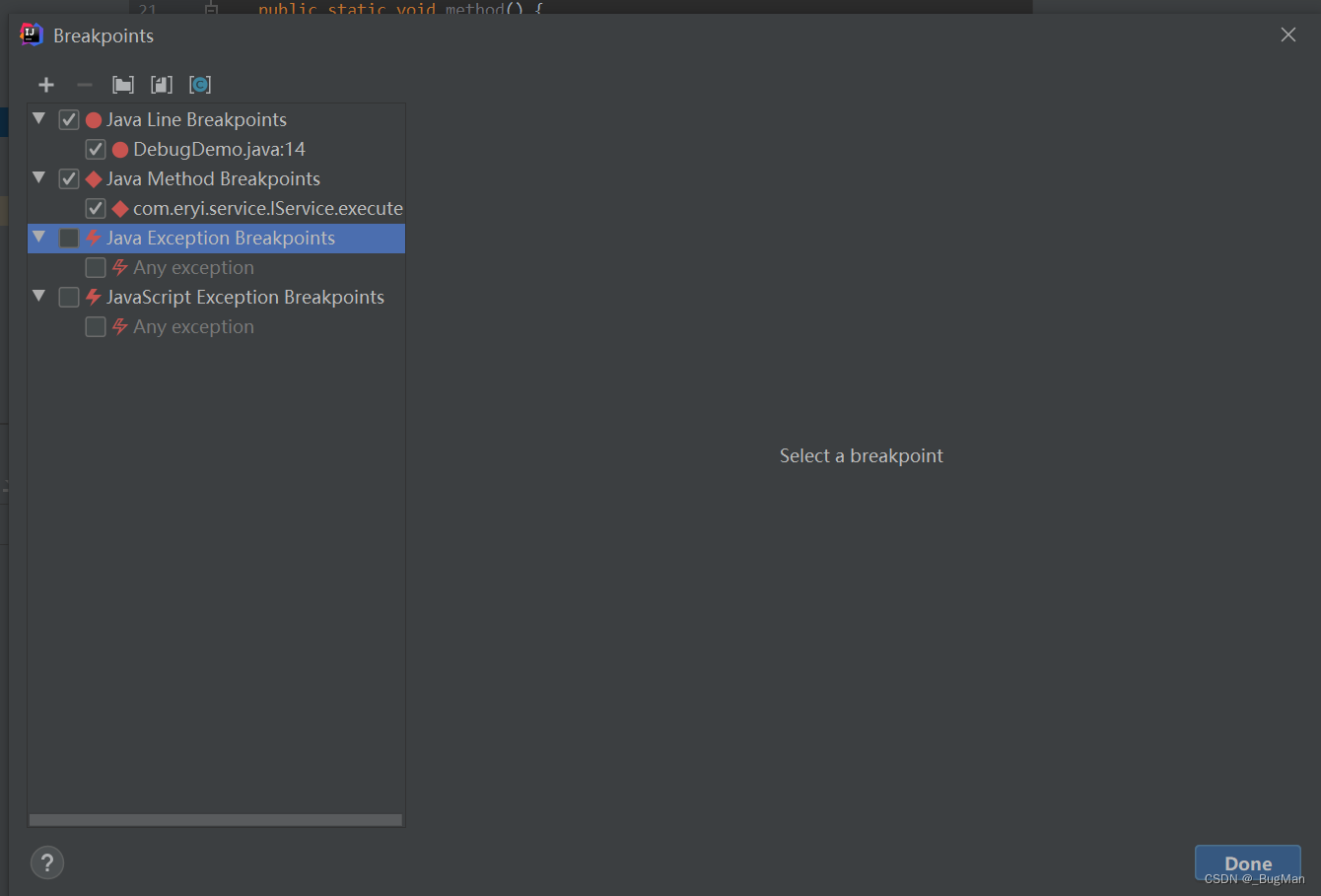The height and width of the screenshot is (896, 1321).
Task: Enable the Java Exception Breakpoints checkbox
Action: (x=69, y=238)
